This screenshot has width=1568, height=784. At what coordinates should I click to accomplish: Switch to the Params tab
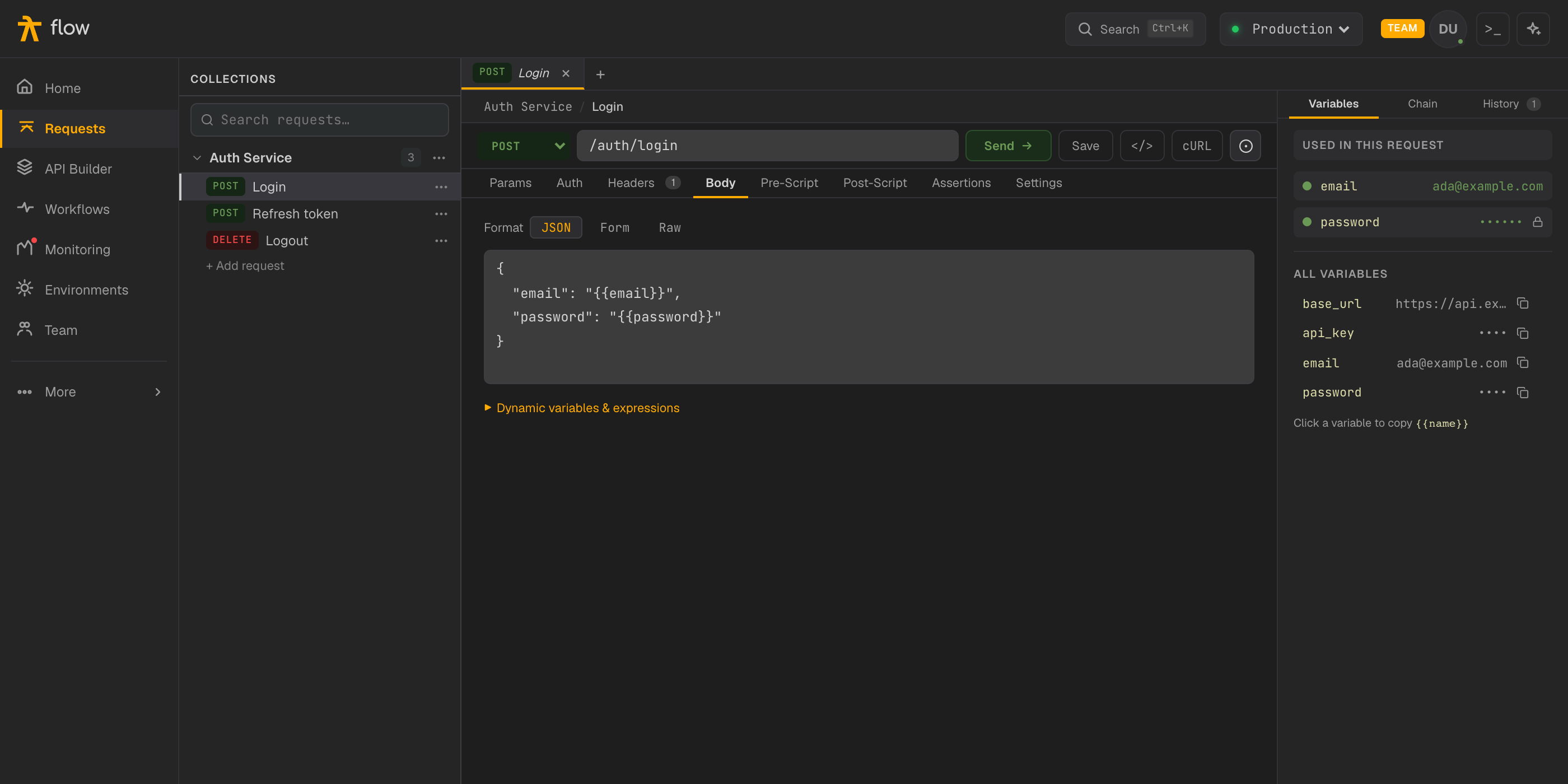point(510,183)
